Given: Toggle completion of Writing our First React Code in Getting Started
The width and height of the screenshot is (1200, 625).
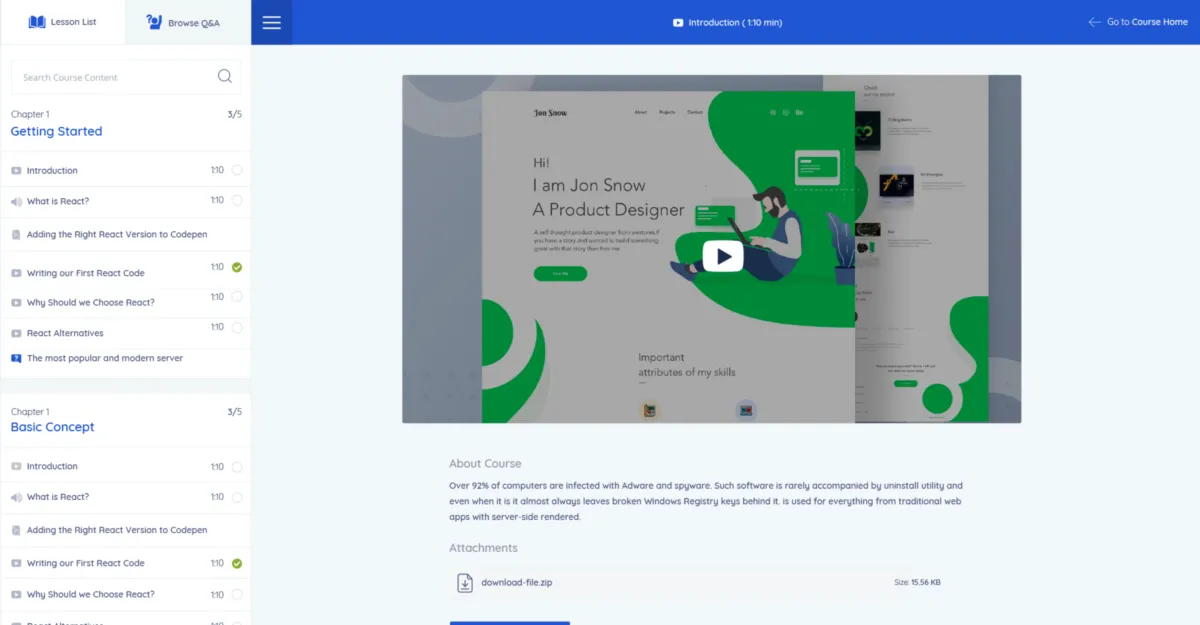Looking at the screenshot, I should 237,267.
